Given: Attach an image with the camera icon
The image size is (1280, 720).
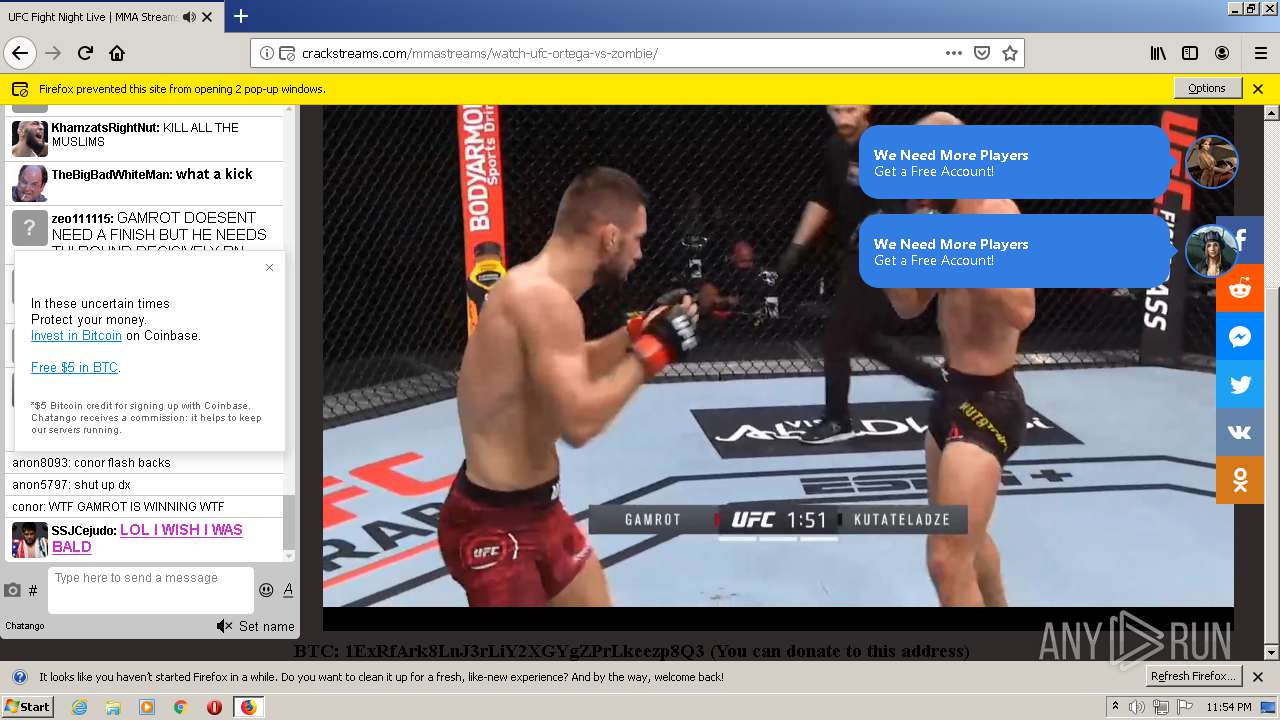Looking at the screenshot, I should click(12, 590).
